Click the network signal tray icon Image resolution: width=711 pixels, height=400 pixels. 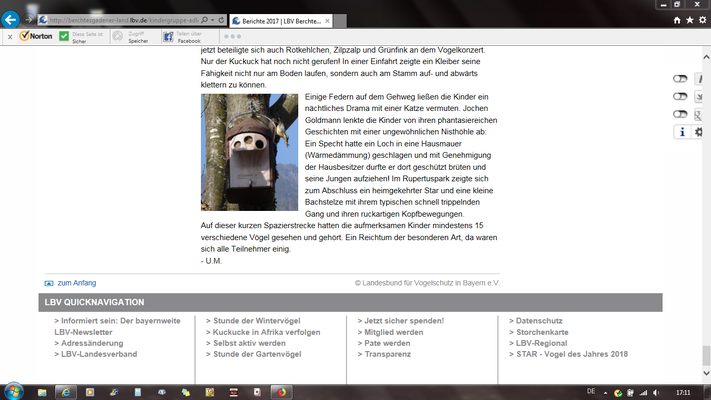click(x=643, y=393)
